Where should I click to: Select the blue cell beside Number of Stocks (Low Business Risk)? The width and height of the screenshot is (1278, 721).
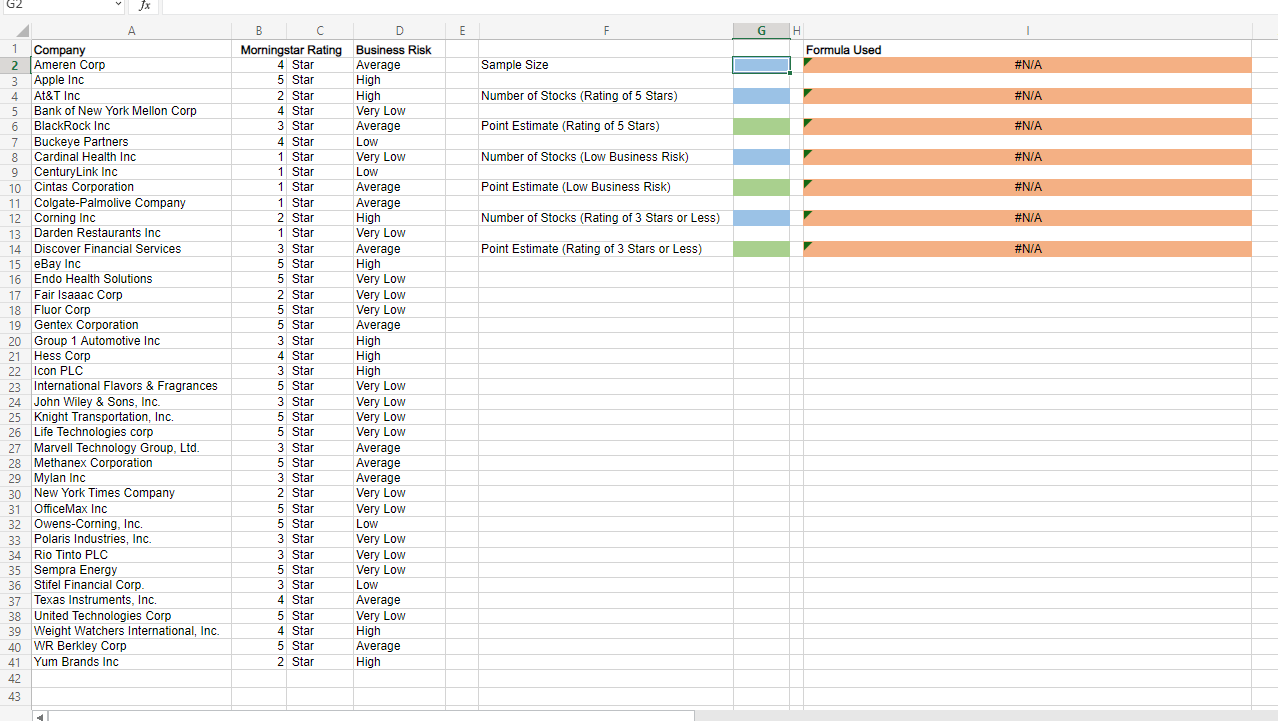(x=760, y=156)
